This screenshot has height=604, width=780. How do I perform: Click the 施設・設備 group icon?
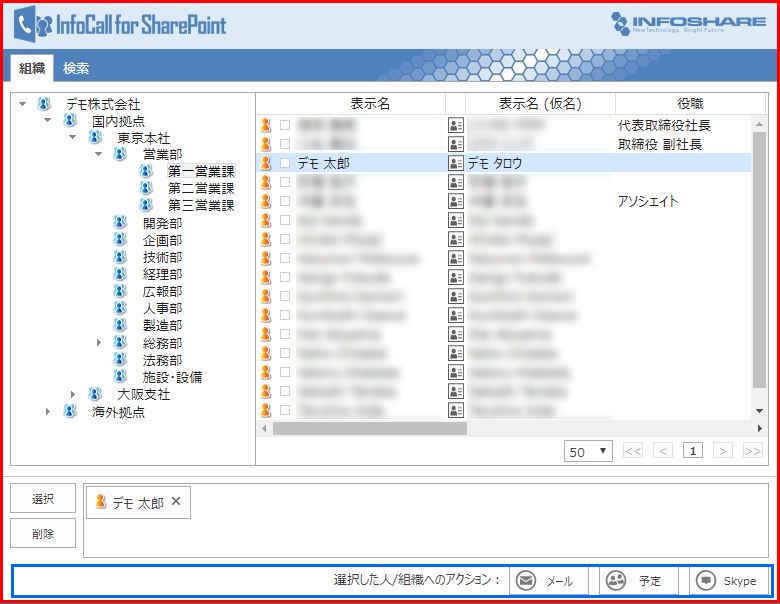point(120,376)
